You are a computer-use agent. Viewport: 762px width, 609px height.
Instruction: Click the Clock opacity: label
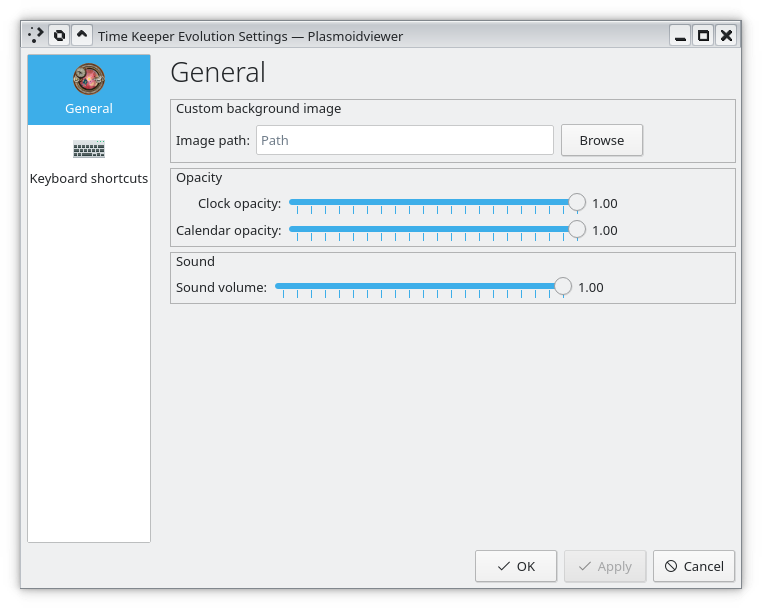pyautogui.click(x=240, y=204)
